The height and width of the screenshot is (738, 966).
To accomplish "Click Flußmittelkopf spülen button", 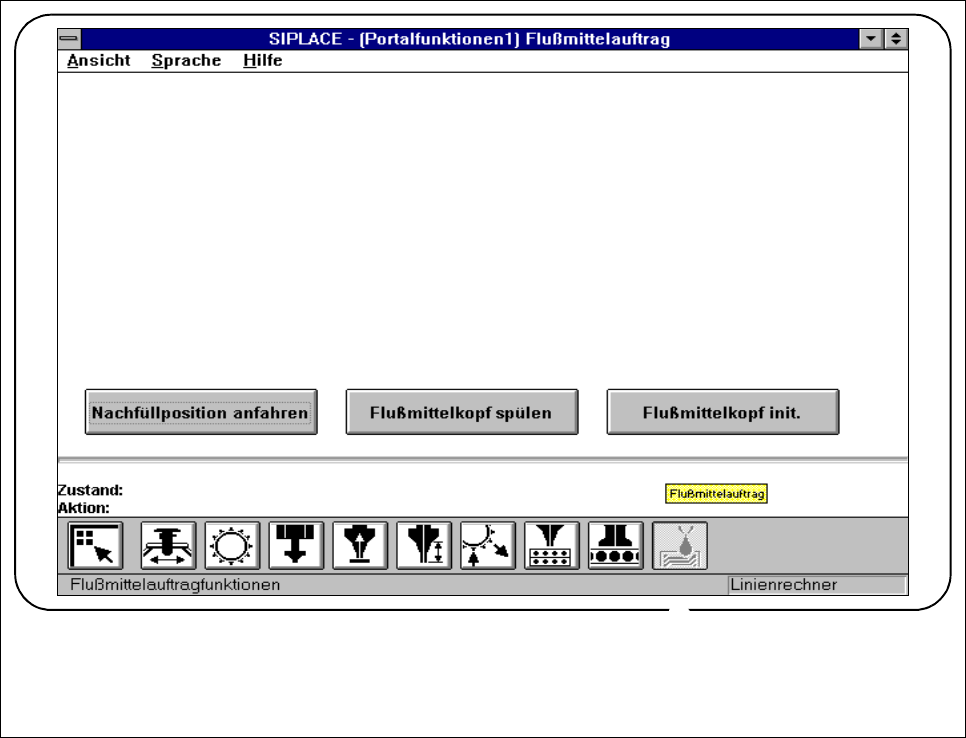I will [x=462, y=412].
